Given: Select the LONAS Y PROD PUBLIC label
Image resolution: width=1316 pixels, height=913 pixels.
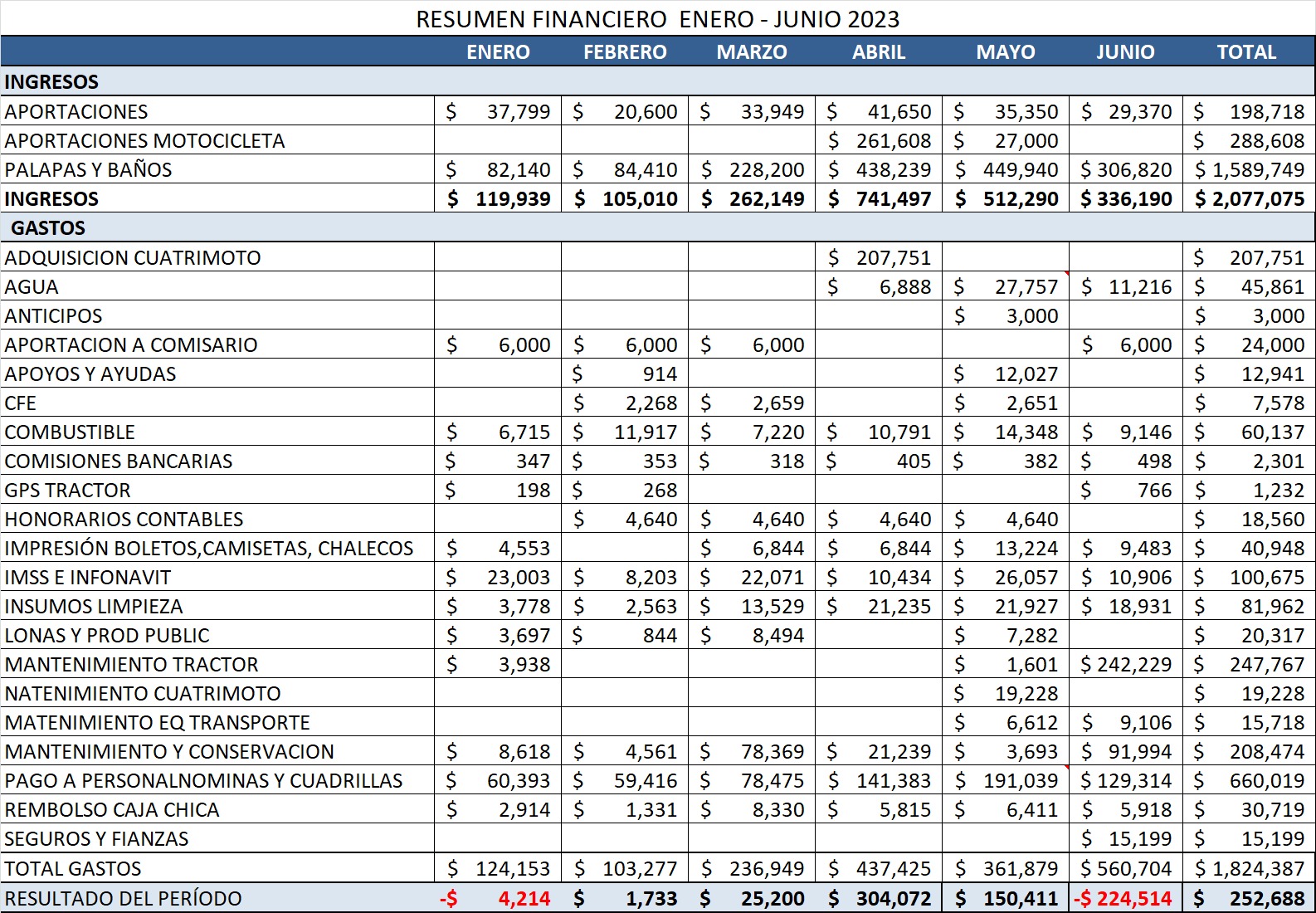Looking at the screenshot, I should pos(107,635).
